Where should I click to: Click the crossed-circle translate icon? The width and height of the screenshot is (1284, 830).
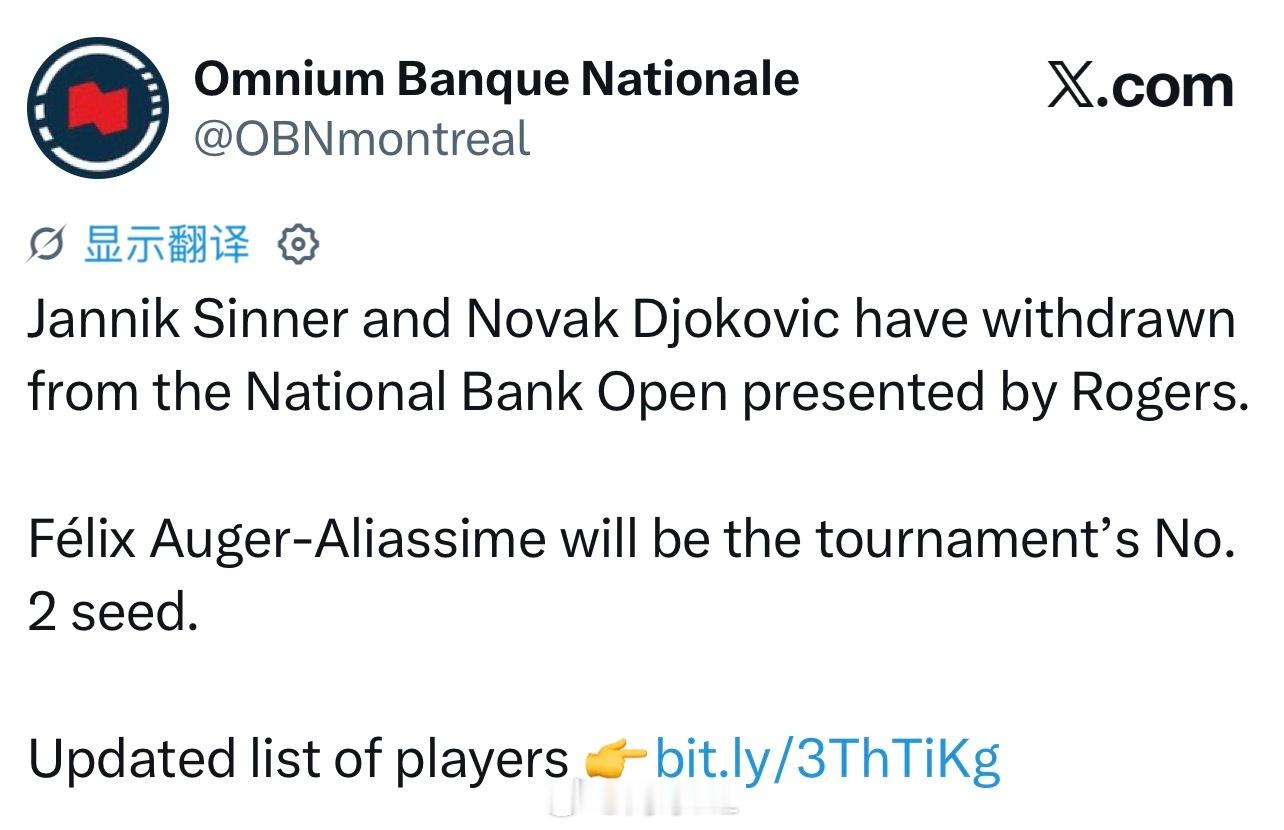tap(47, 244)
